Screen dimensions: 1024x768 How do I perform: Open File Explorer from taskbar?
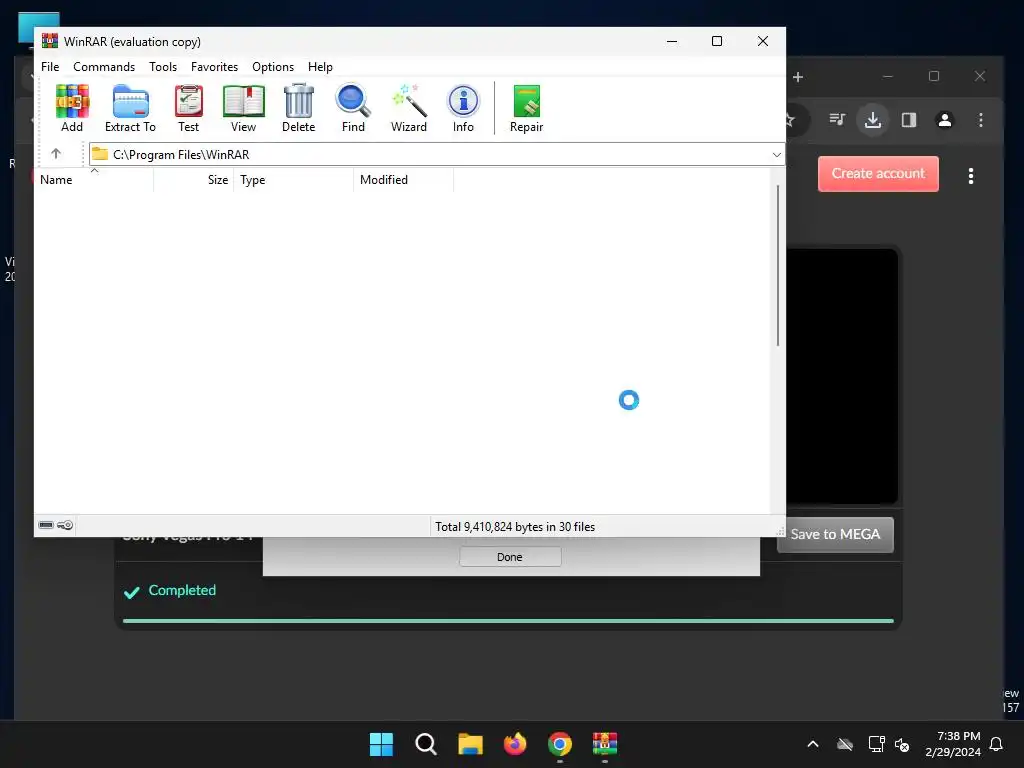click(x=470, y=744)
